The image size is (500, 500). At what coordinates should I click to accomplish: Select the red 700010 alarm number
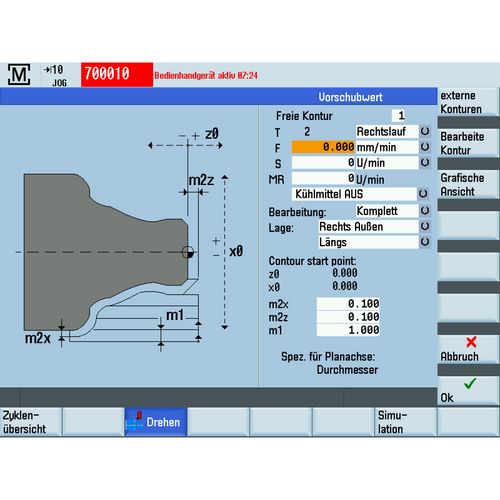click(x=117, y=74)
